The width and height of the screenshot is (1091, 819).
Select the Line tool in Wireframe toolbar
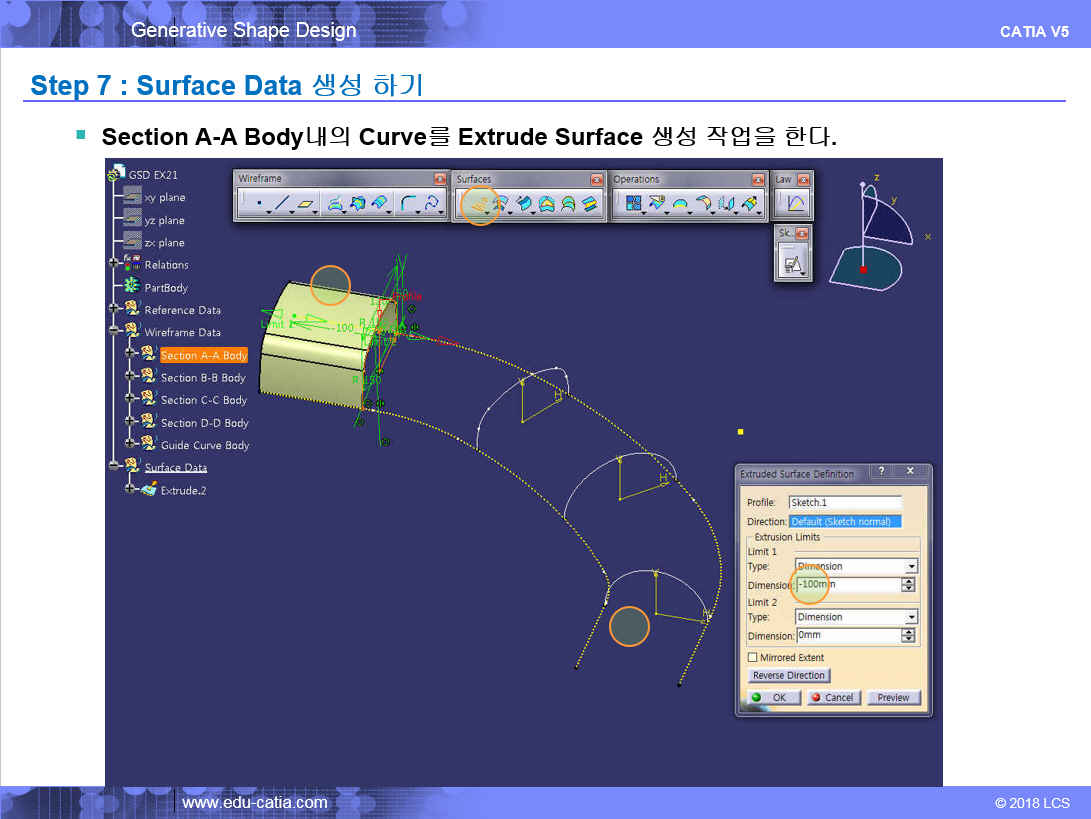pos(282,205)
